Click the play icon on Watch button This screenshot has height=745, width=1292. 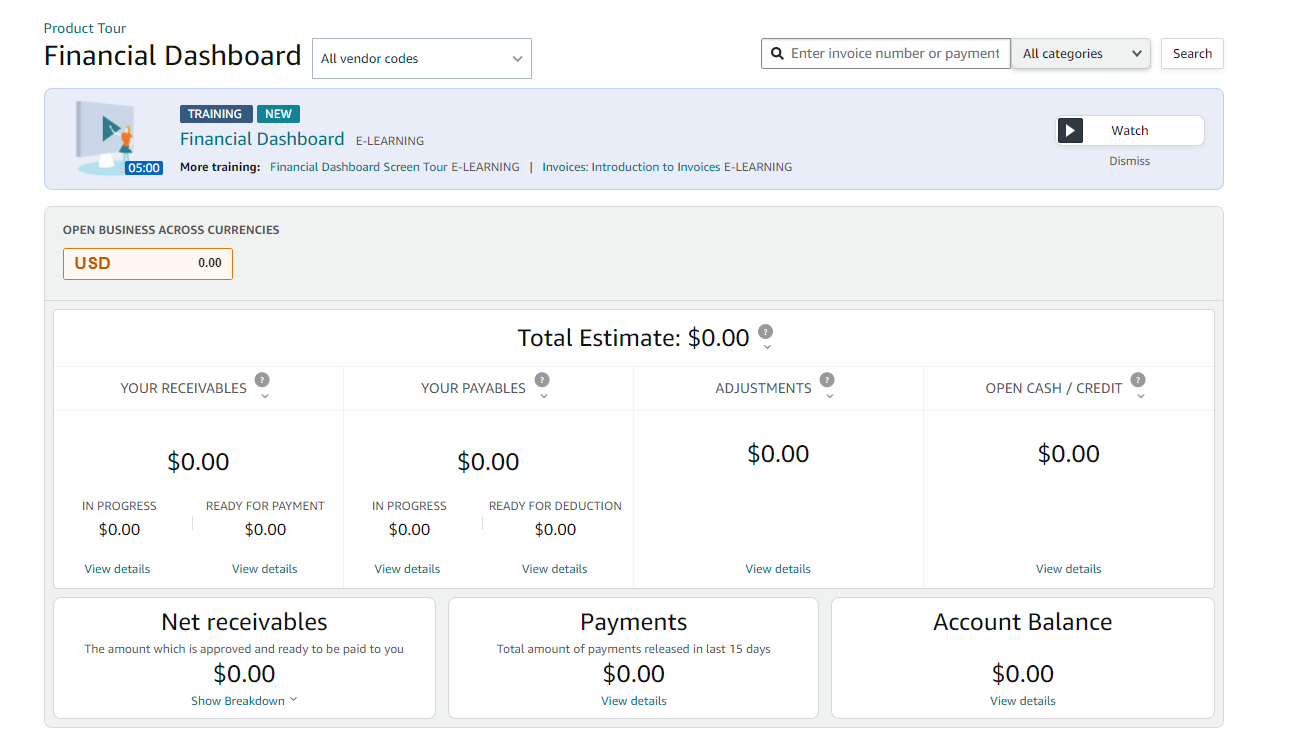pos(1071,131)
